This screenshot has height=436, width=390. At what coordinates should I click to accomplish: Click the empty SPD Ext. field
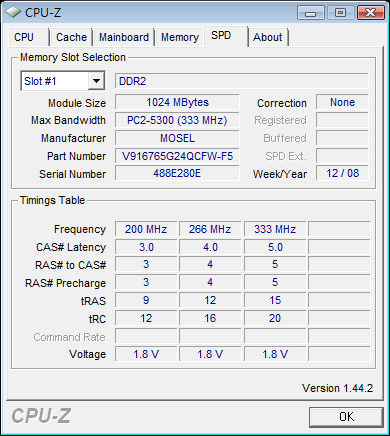pyautogui.click(x=342, y=156)
